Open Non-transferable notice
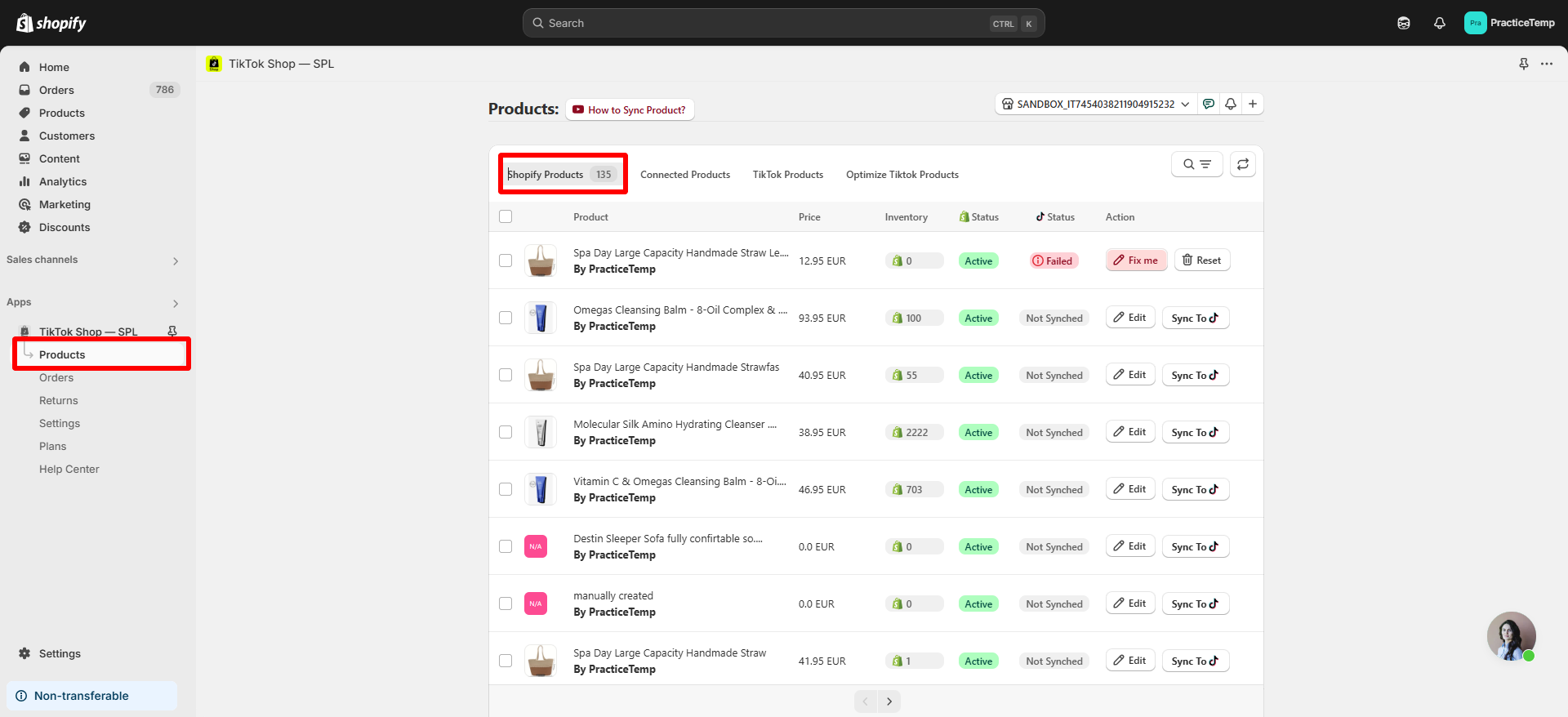This screenshot has width=1568, height=717. tap(91, 696)
